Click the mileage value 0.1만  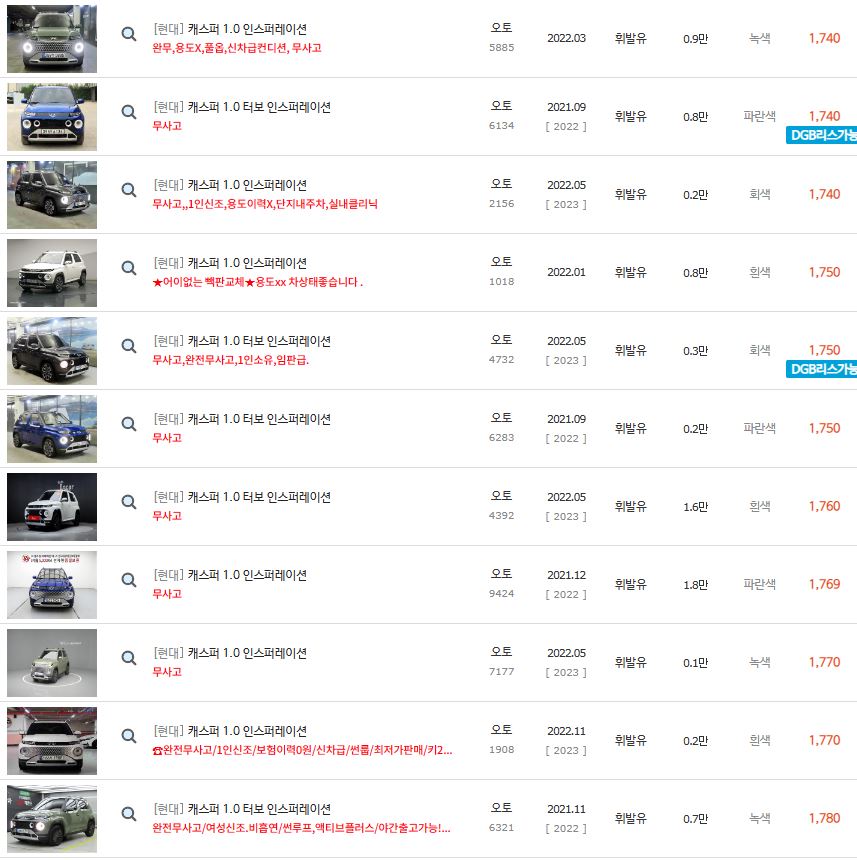[x=695, y=663]
